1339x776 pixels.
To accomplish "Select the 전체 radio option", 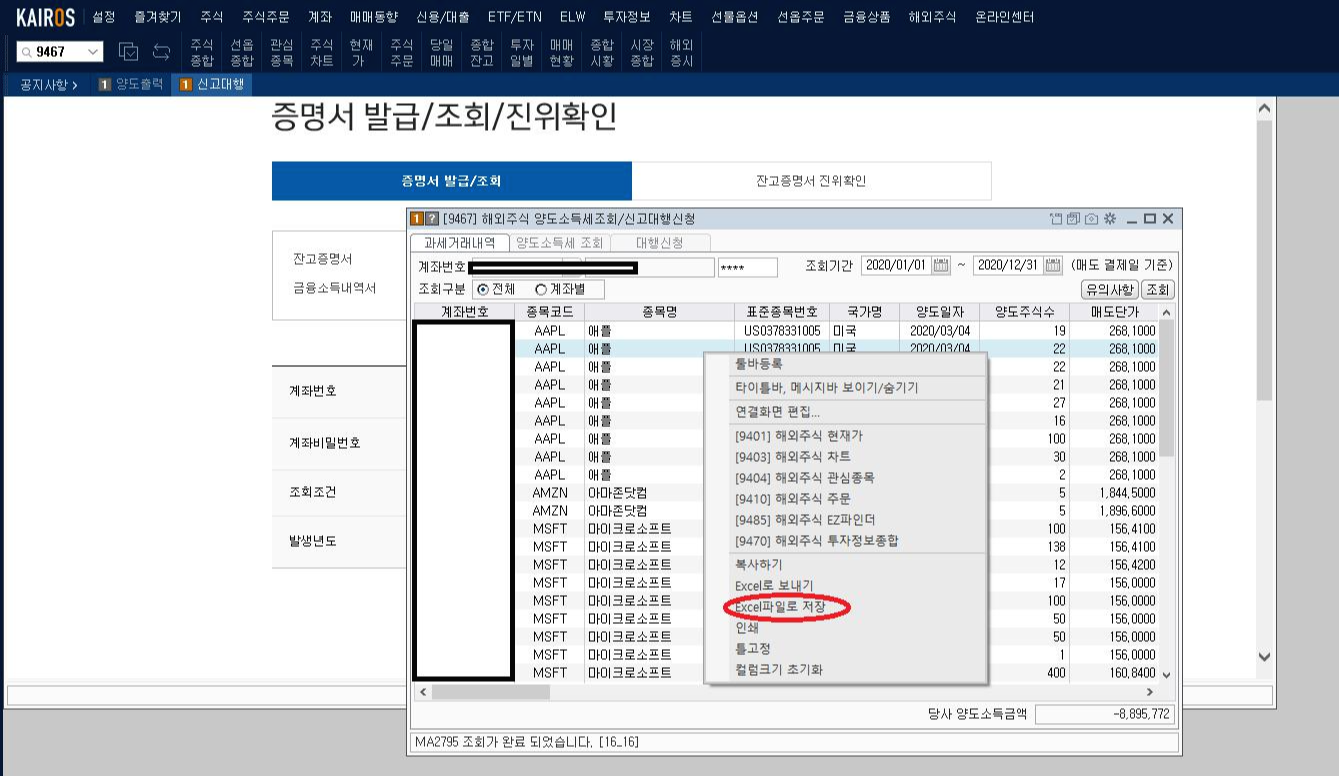I will coord(484,289).
